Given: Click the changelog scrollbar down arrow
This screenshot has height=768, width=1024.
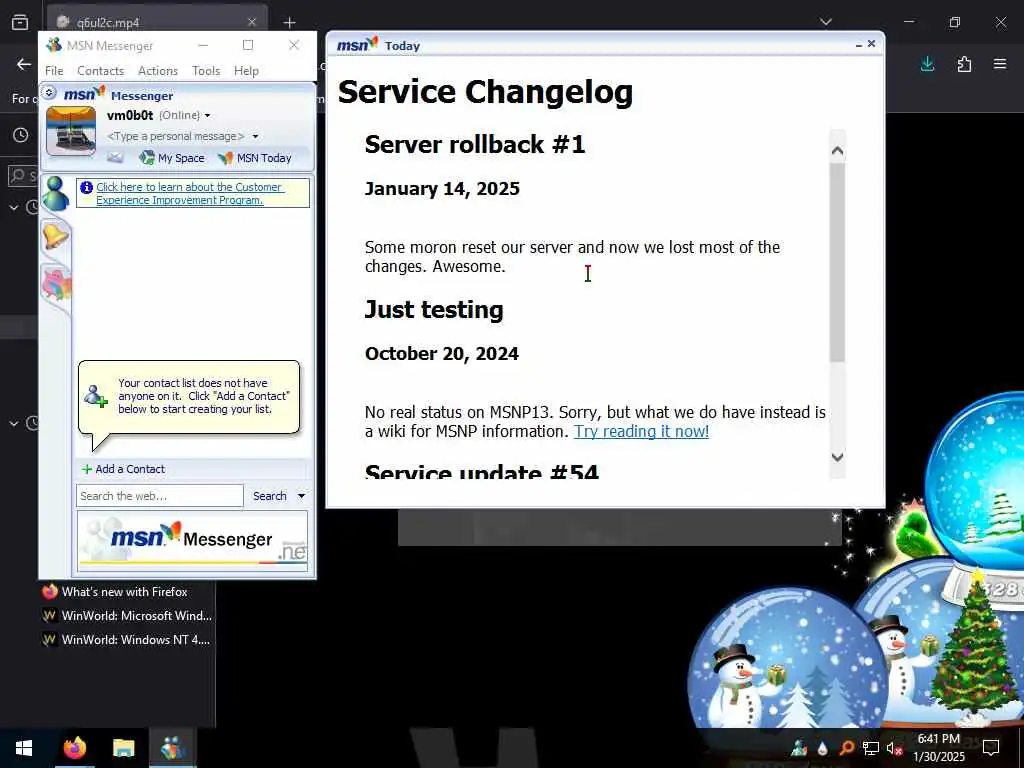Looking at the screenshot, I should click(x=837, y=457).
